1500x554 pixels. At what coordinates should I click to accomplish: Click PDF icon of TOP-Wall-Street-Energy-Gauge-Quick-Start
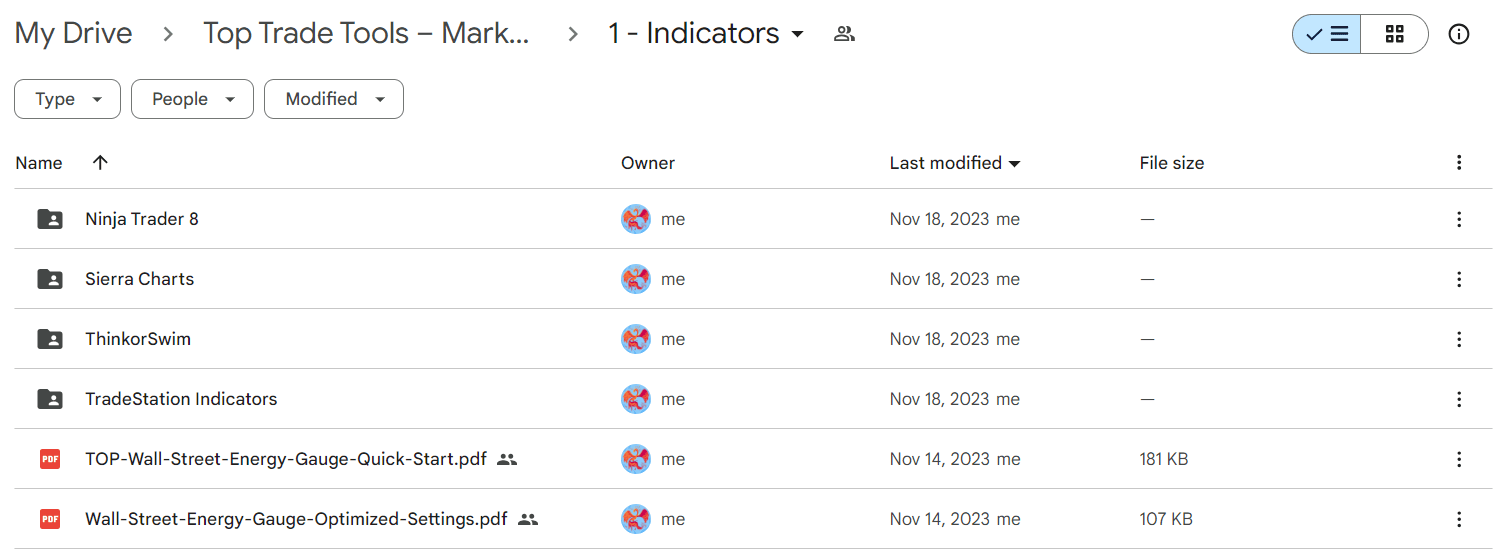pyautogui.click(x=50, y=459)
